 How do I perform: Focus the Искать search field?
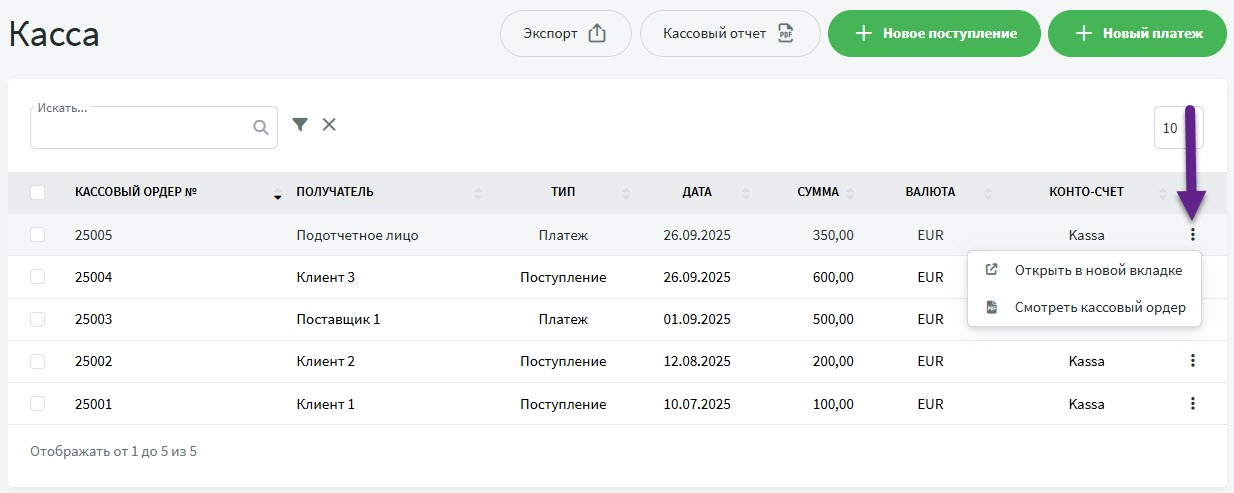tap(140, 128)
